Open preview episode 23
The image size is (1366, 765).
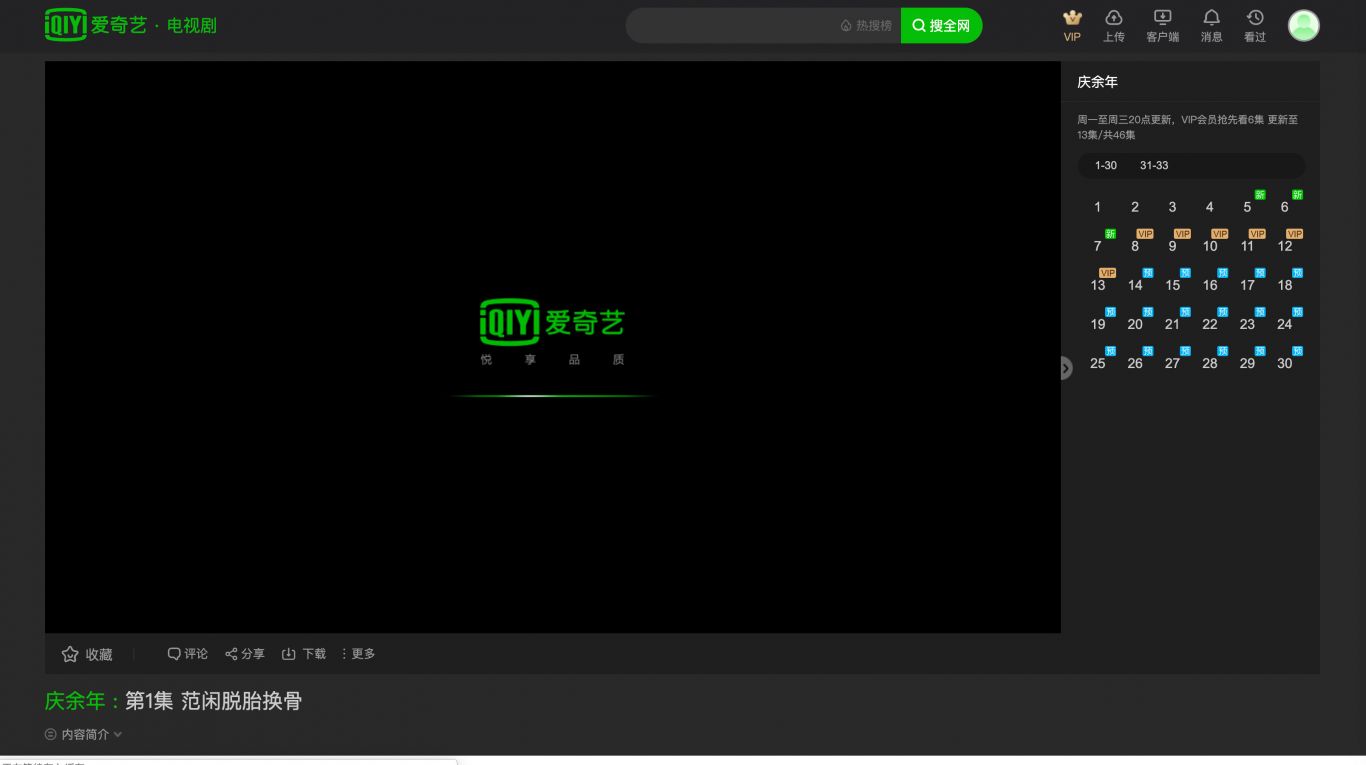coord(1247,324)
